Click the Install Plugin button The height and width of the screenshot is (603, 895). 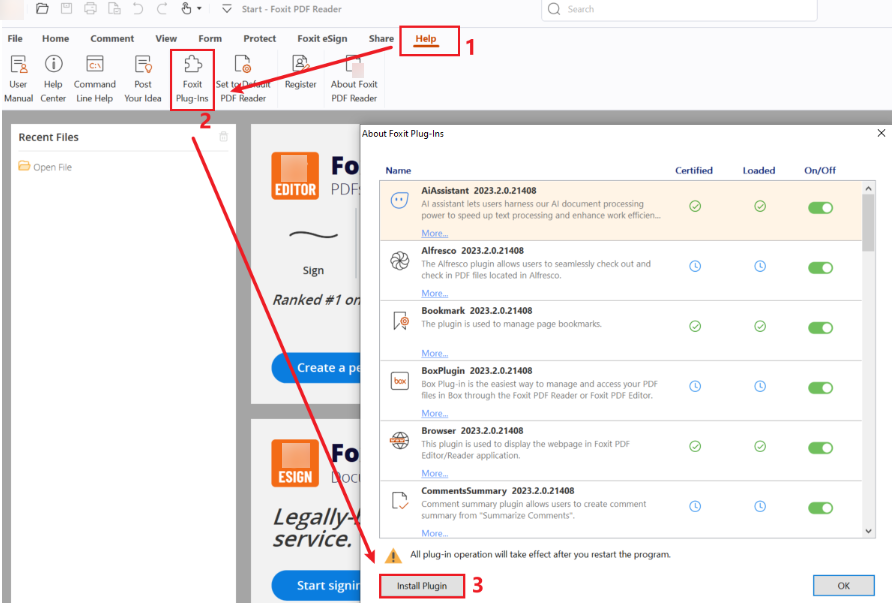pos(421,585)
